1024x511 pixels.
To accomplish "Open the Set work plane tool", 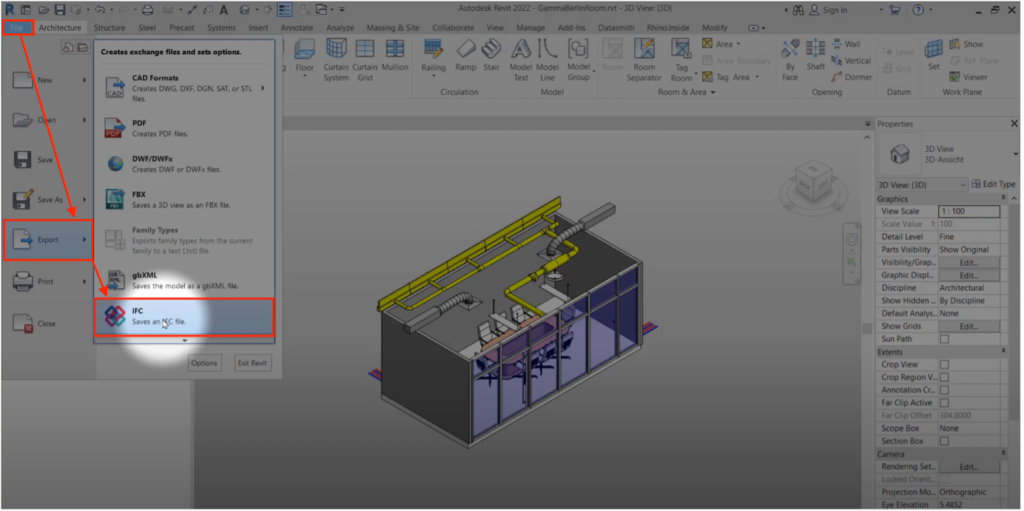I will coord(934,56).
